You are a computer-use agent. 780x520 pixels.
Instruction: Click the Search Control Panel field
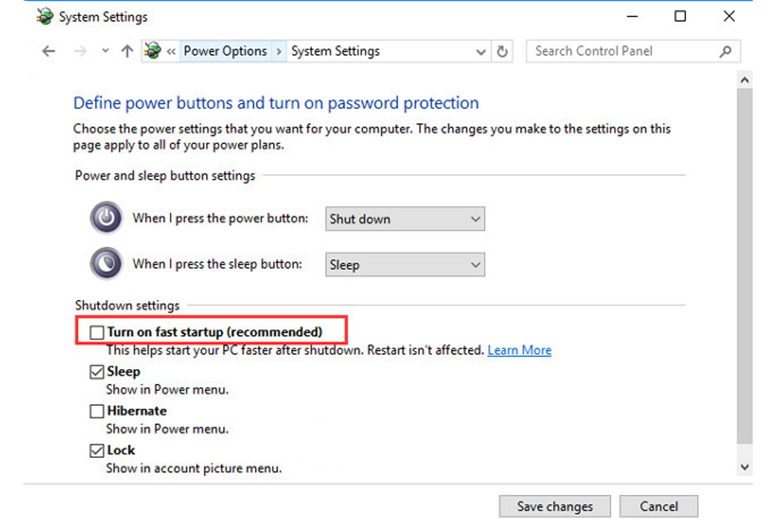[x=620, y=51]
